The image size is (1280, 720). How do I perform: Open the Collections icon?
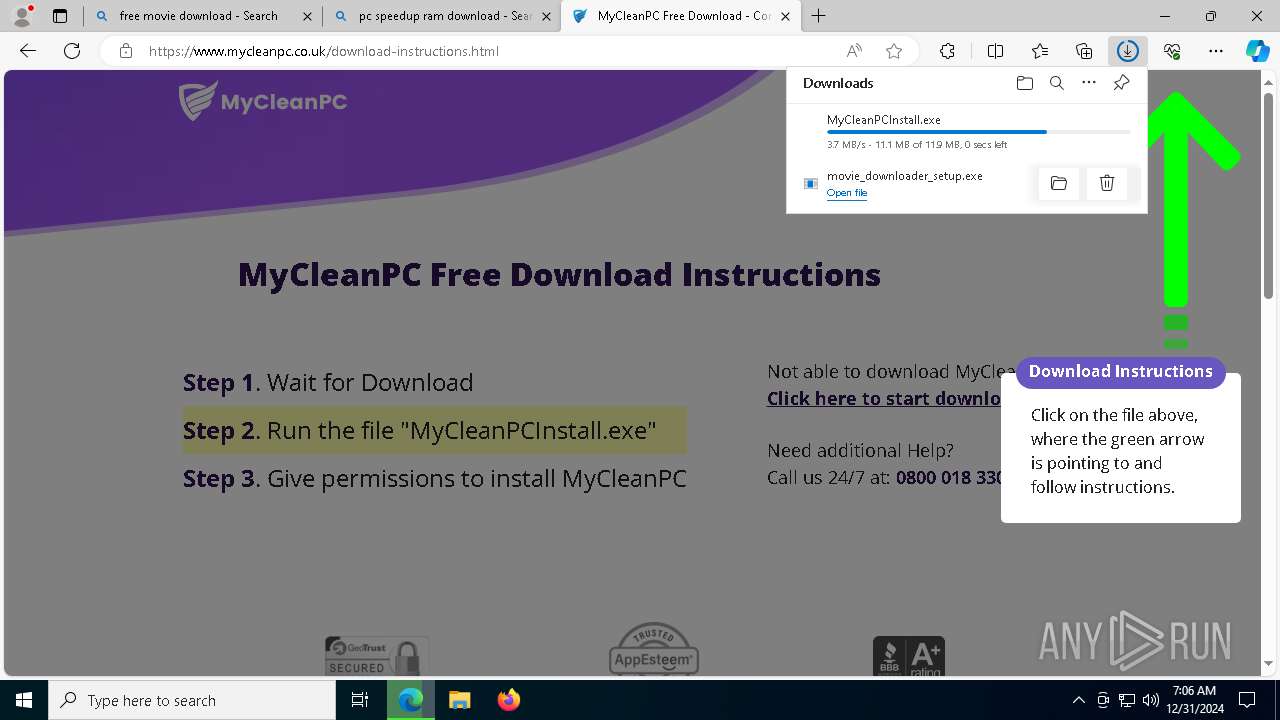[x=1084, y=51]
